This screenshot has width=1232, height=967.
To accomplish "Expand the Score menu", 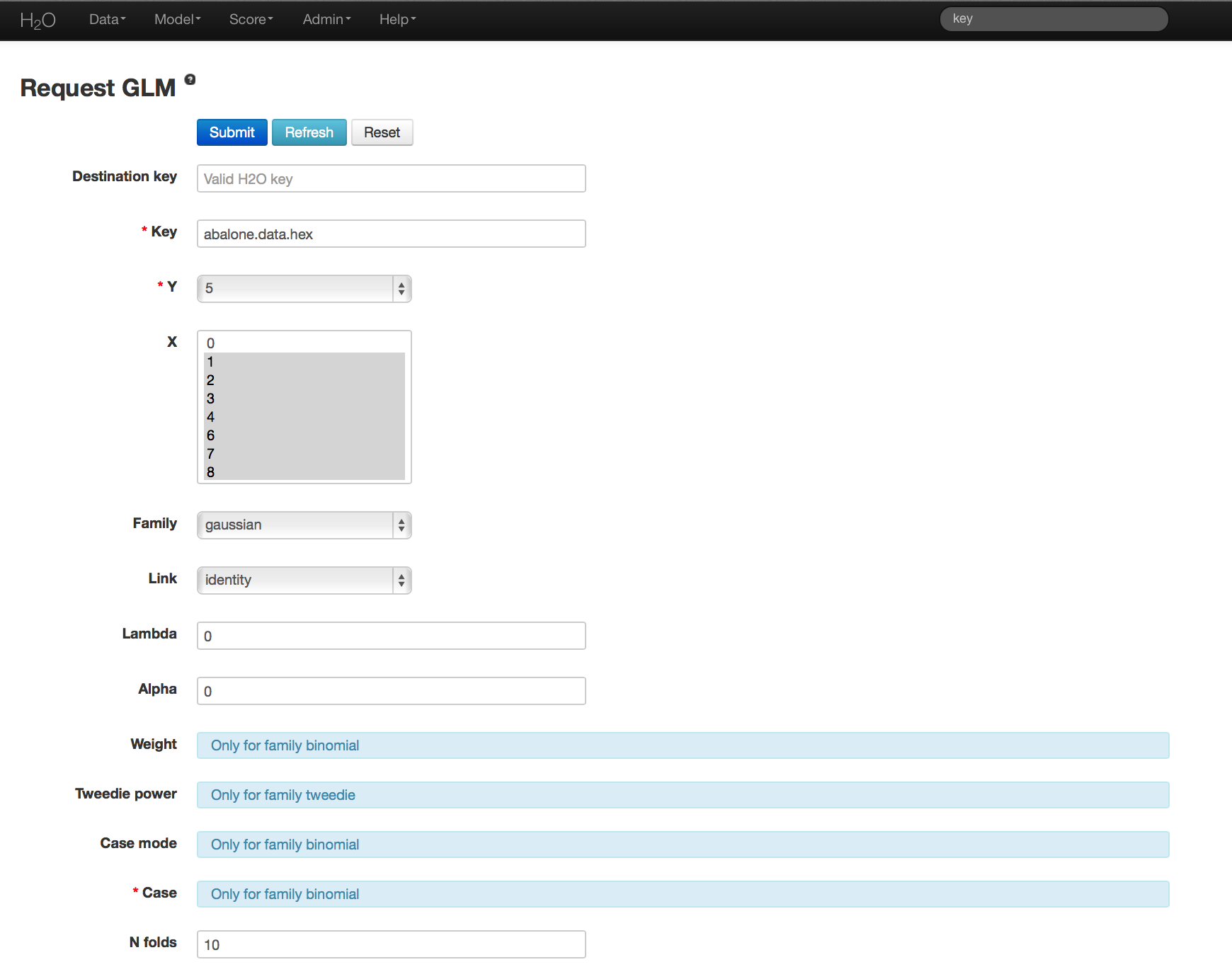I will click(251, 20).
